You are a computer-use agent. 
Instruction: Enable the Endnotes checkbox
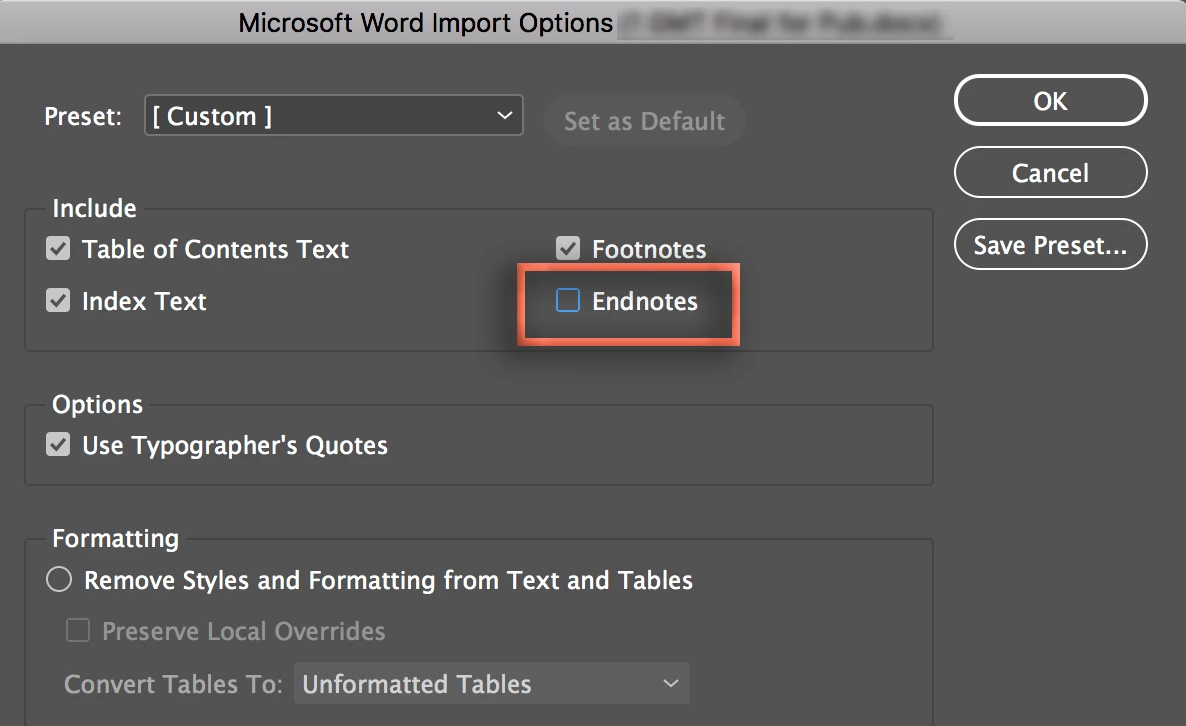(x=568, y=301)
